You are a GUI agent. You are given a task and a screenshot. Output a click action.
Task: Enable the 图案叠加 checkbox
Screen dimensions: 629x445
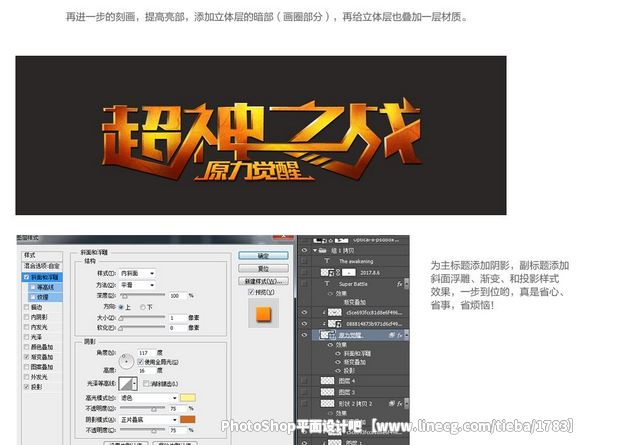[26, 367]
